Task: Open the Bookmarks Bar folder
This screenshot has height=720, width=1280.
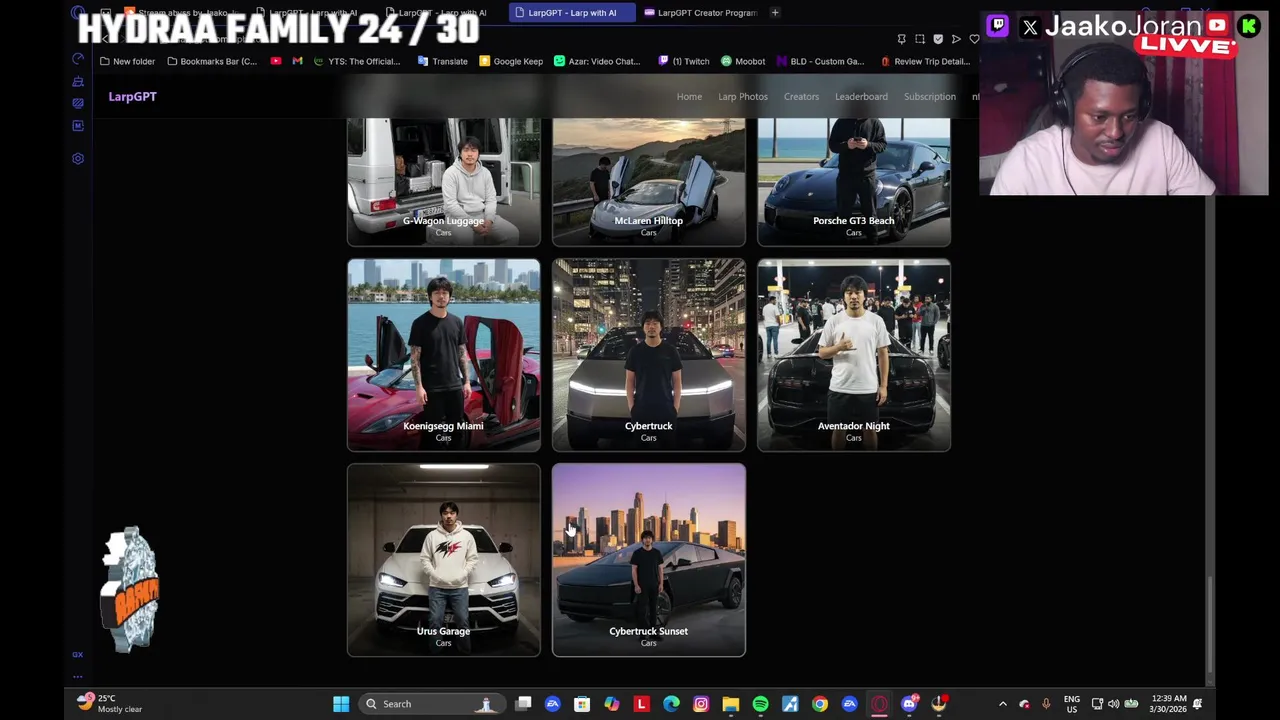Action: click(212, 61)
